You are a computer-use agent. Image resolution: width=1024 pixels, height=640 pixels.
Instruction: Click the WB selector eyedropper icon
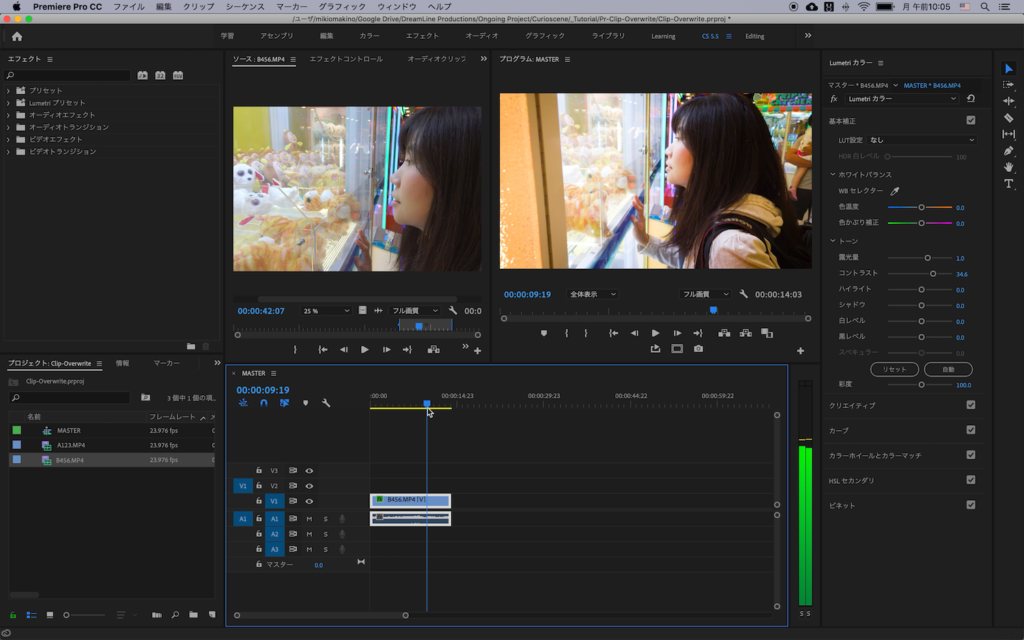click(x=895, y=191)
